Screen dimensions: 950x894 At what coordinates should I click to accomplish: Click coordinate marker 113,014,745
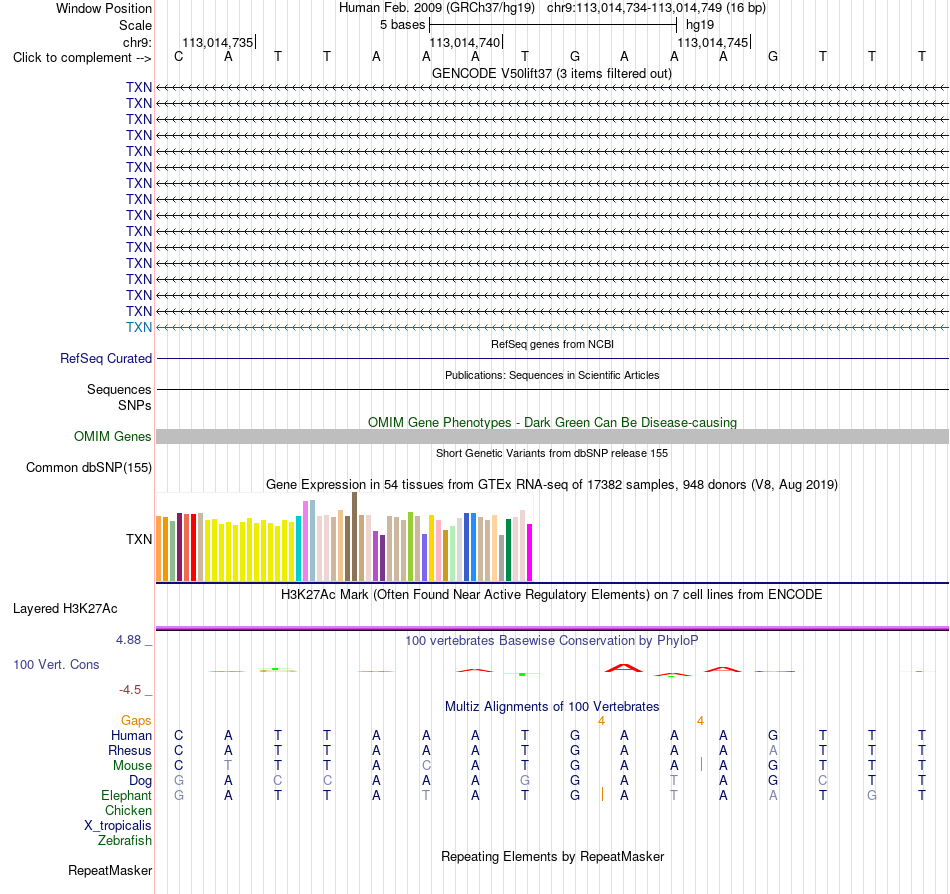point(712,42)
